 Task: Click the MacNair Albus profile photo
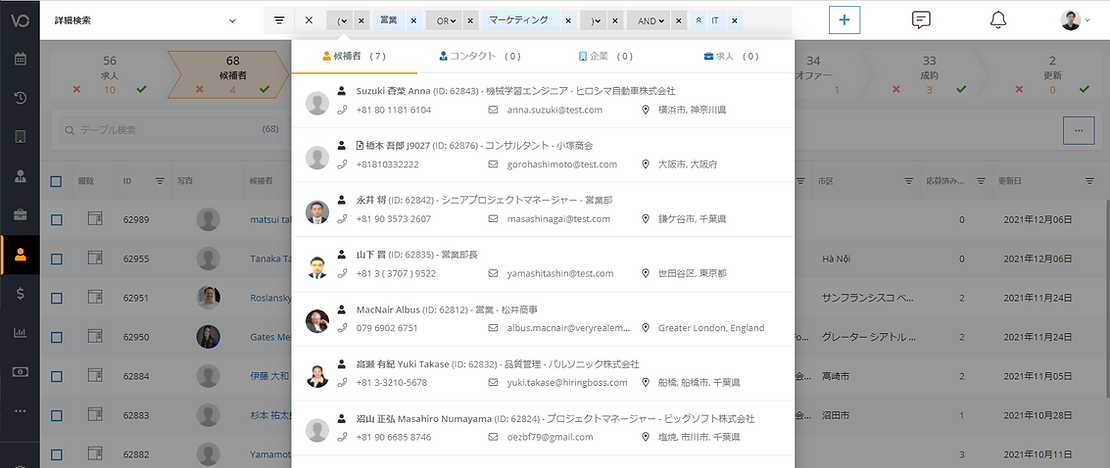click(317, 320)
